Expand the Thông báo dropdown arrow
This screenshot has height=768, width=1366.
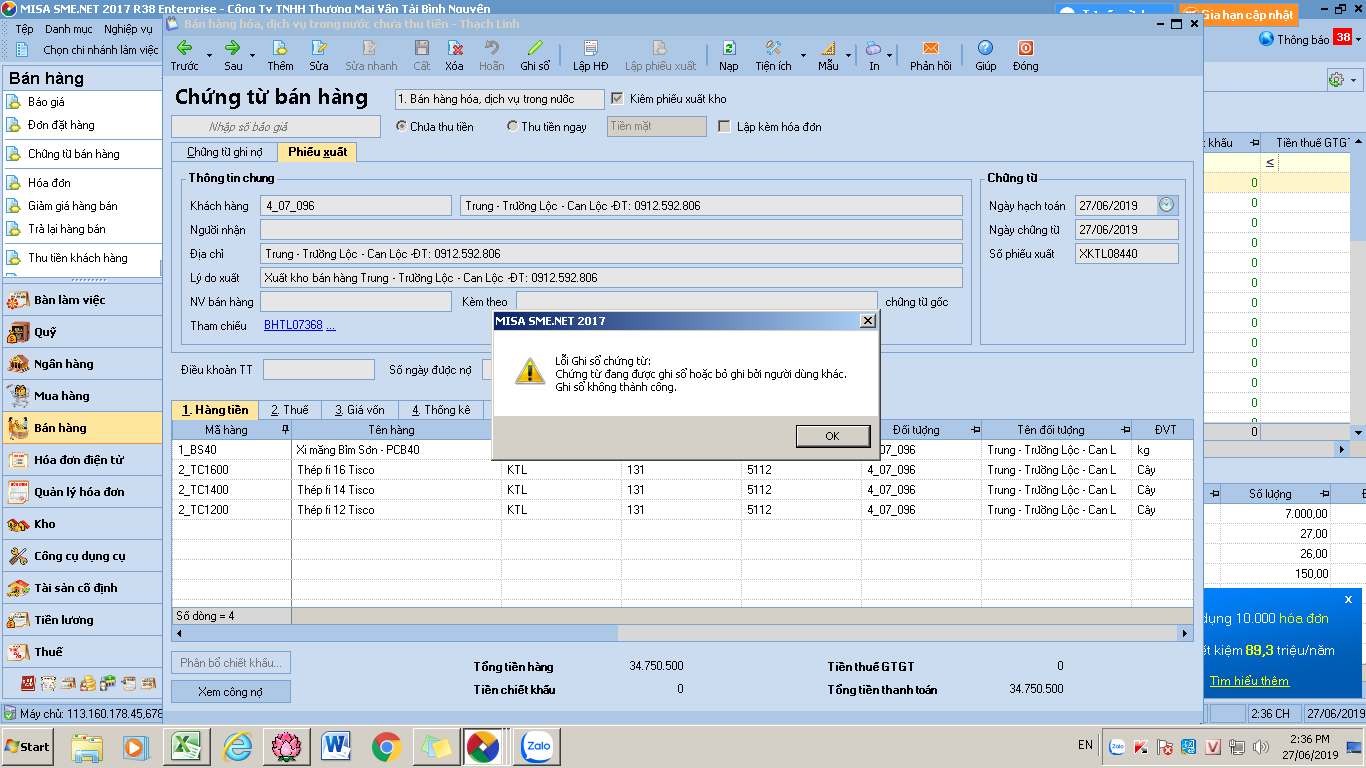coord(1359,39)
